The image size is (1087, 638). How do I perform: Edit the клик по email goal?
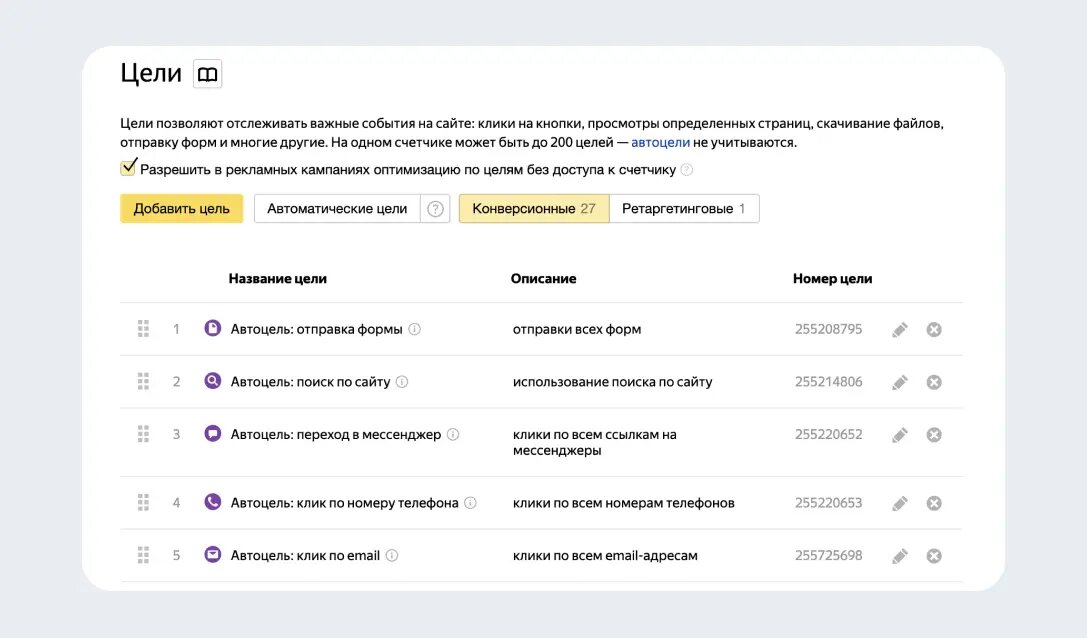[900, 556]
